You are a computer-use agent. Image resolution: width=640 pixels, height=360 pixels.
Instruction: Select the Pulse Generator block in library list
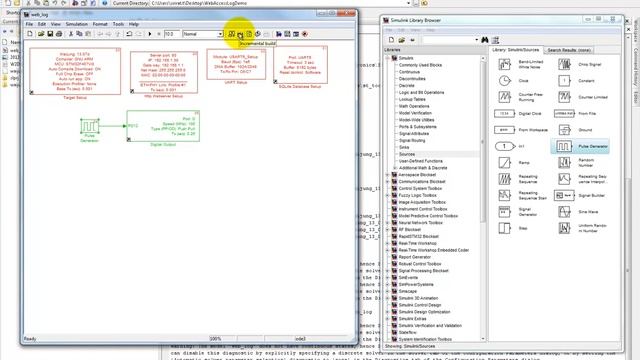pos(580,146)
